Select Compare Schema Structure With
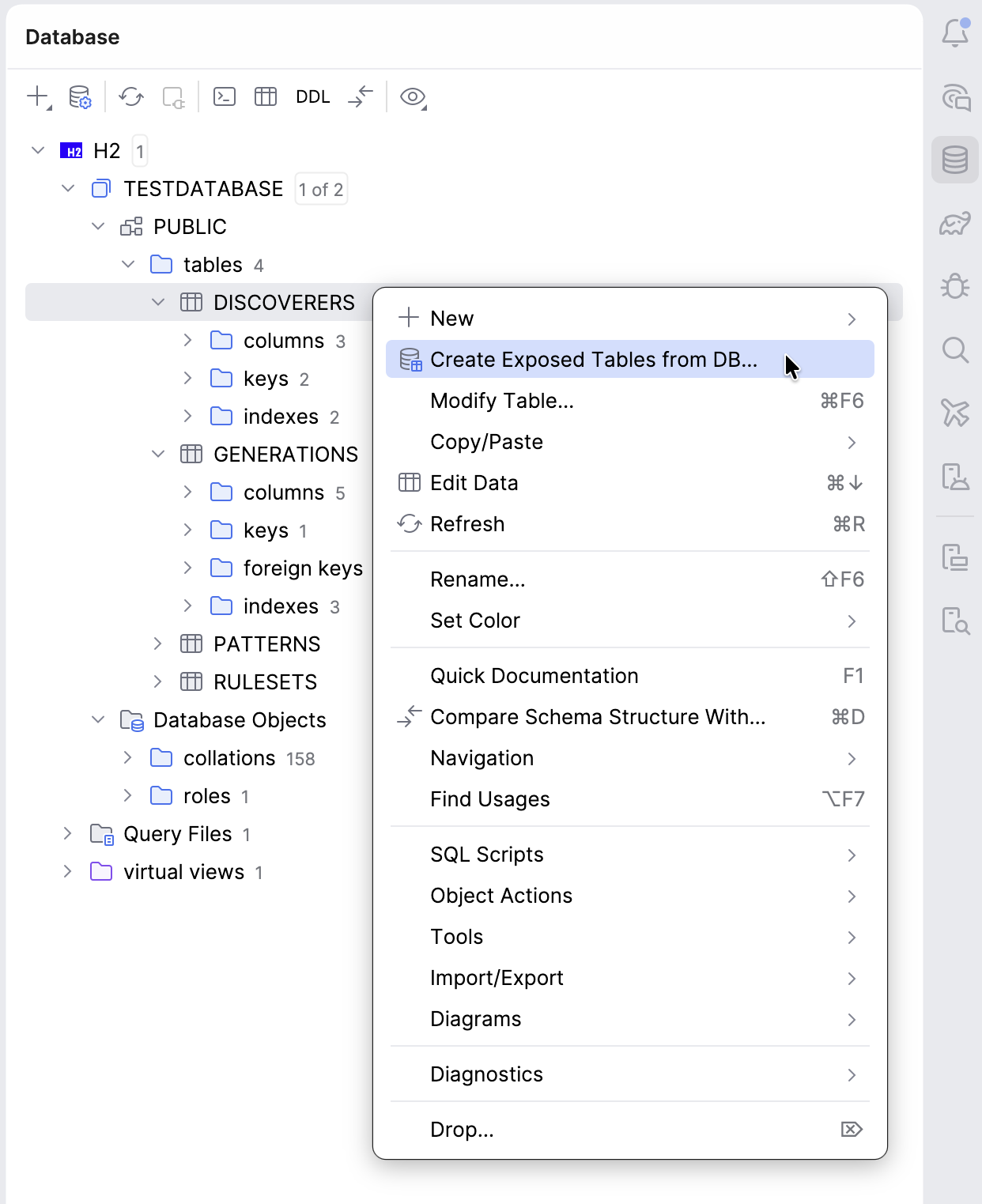This screenshot has height=1204, width=982. pos(630,717)
